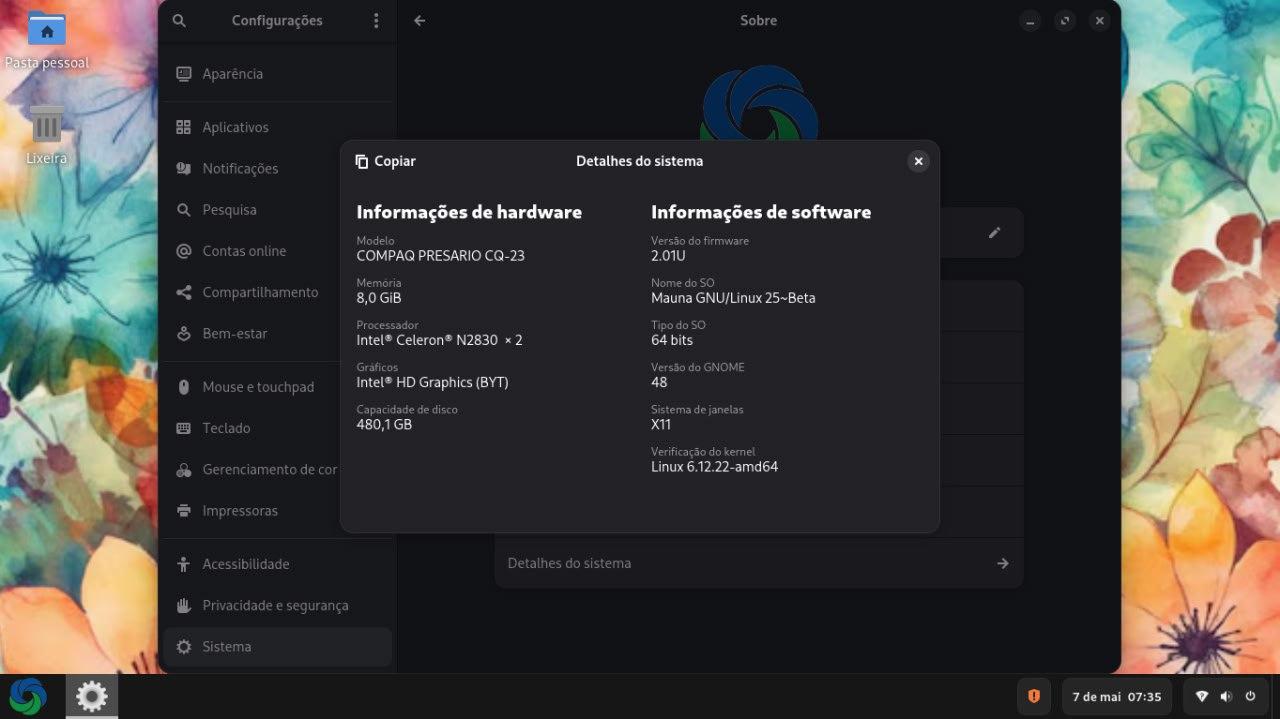Click firmware version value 2.01U

click(668, 255)
